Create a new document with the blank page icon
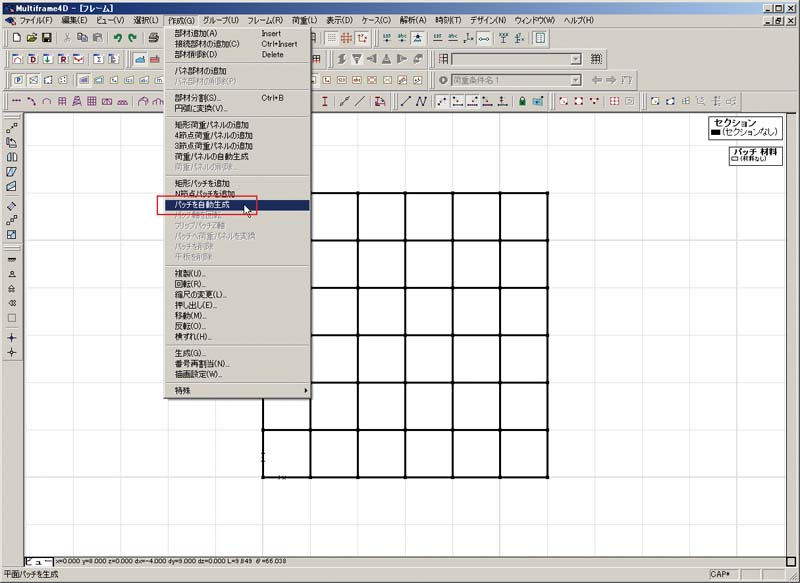 coord(16,38)
